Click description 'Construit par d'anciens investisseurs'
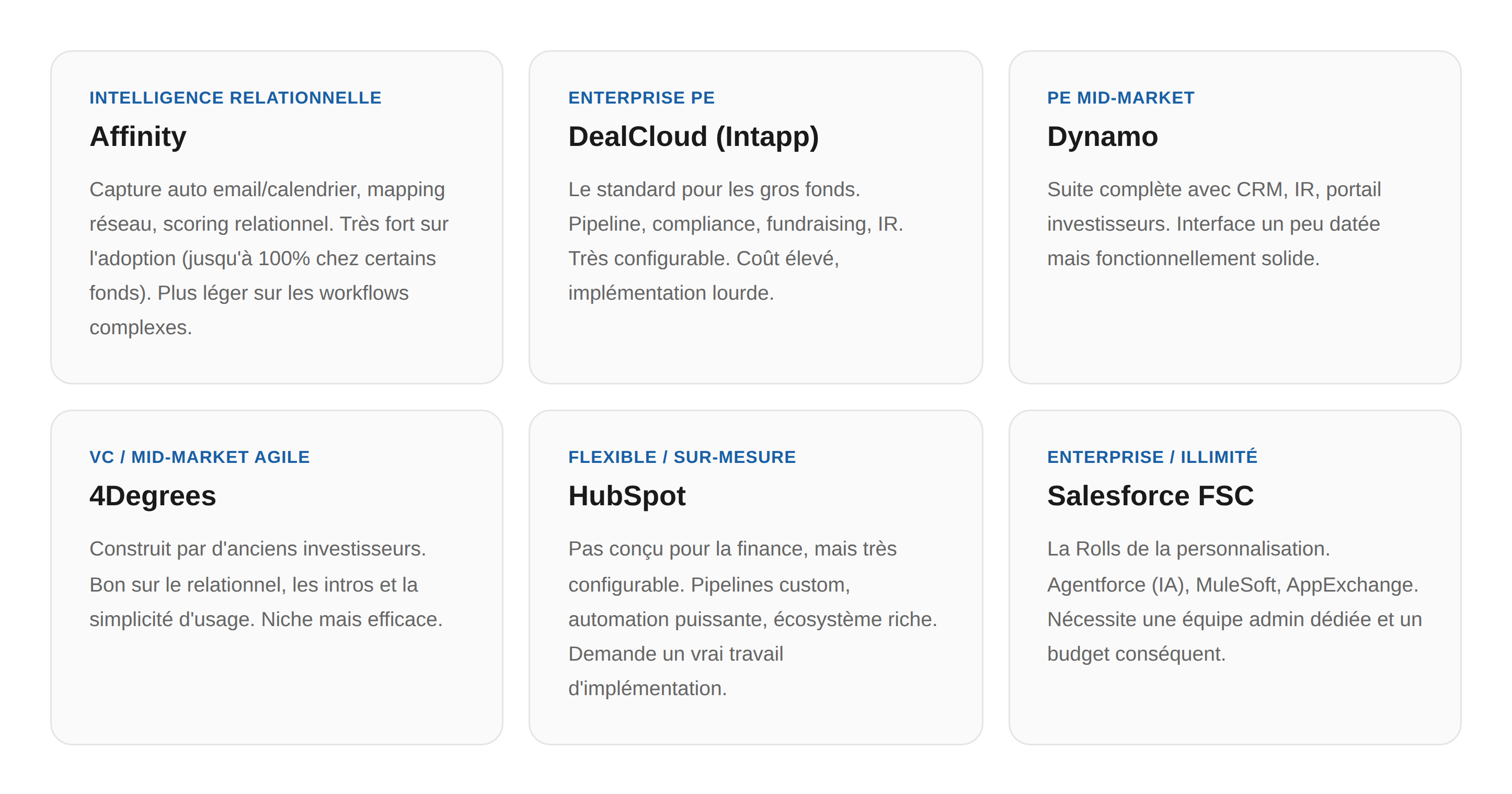The height and width of the screenshot is (794, 1512). (266, 584)
